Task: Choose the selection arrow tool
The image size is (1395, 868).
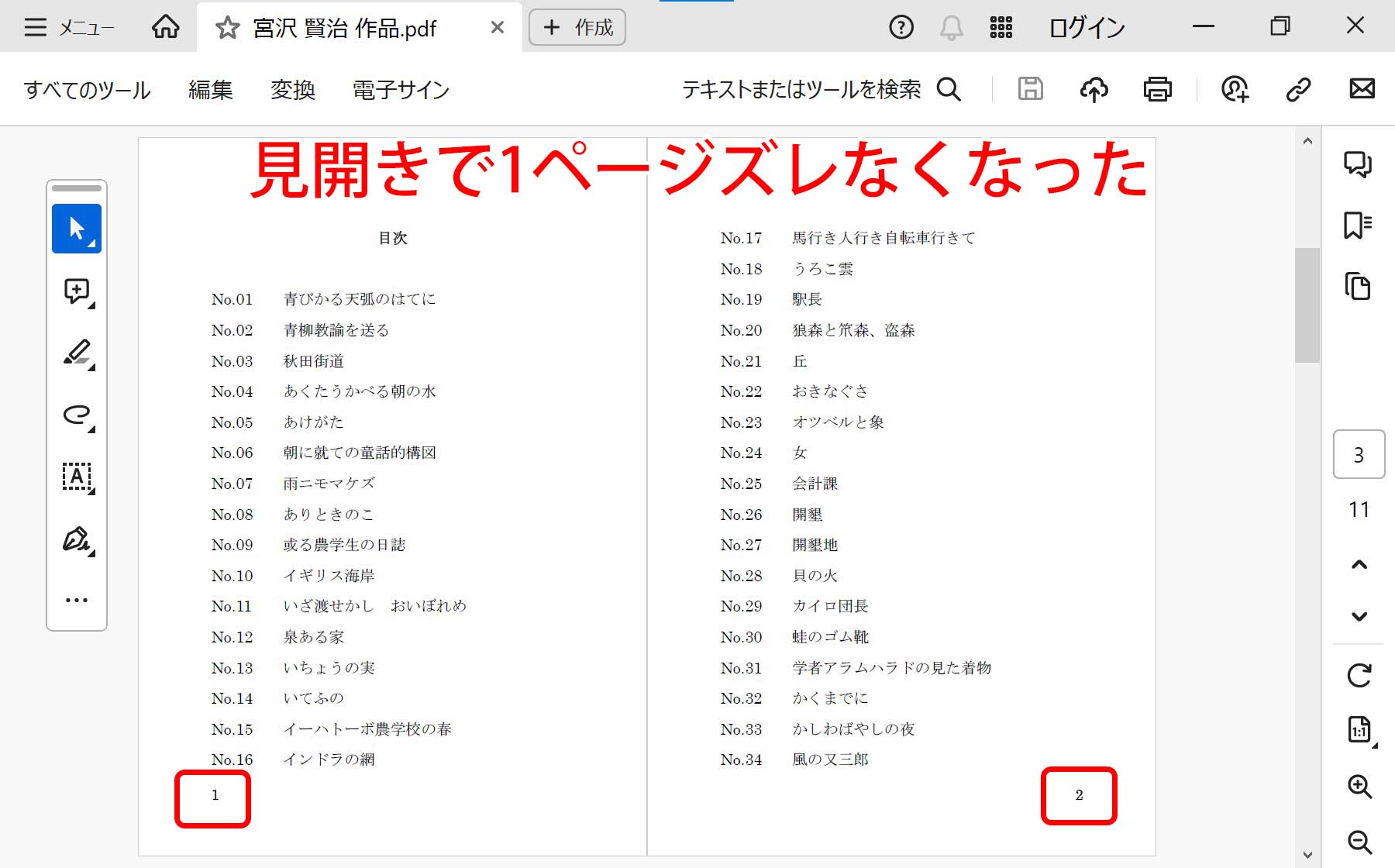Action: tap(76, 229)
